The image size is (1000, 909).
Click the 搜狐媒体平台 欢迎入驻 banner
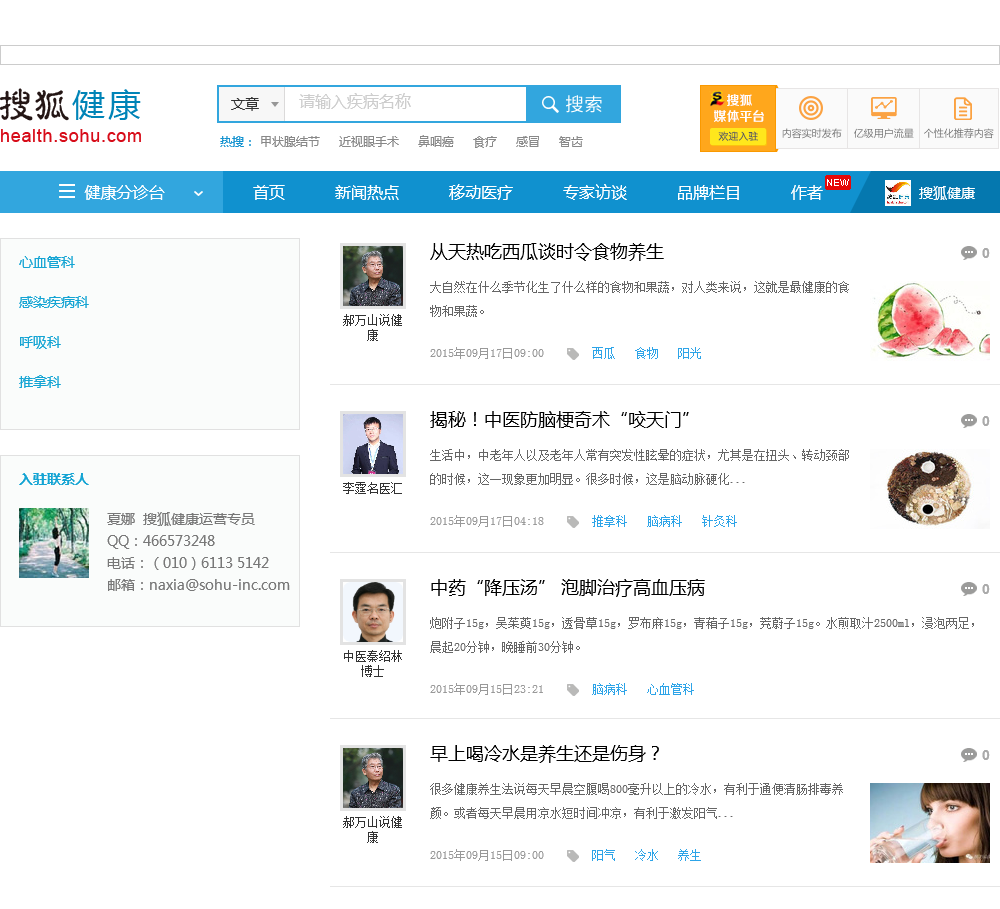(x=738, y=118)
